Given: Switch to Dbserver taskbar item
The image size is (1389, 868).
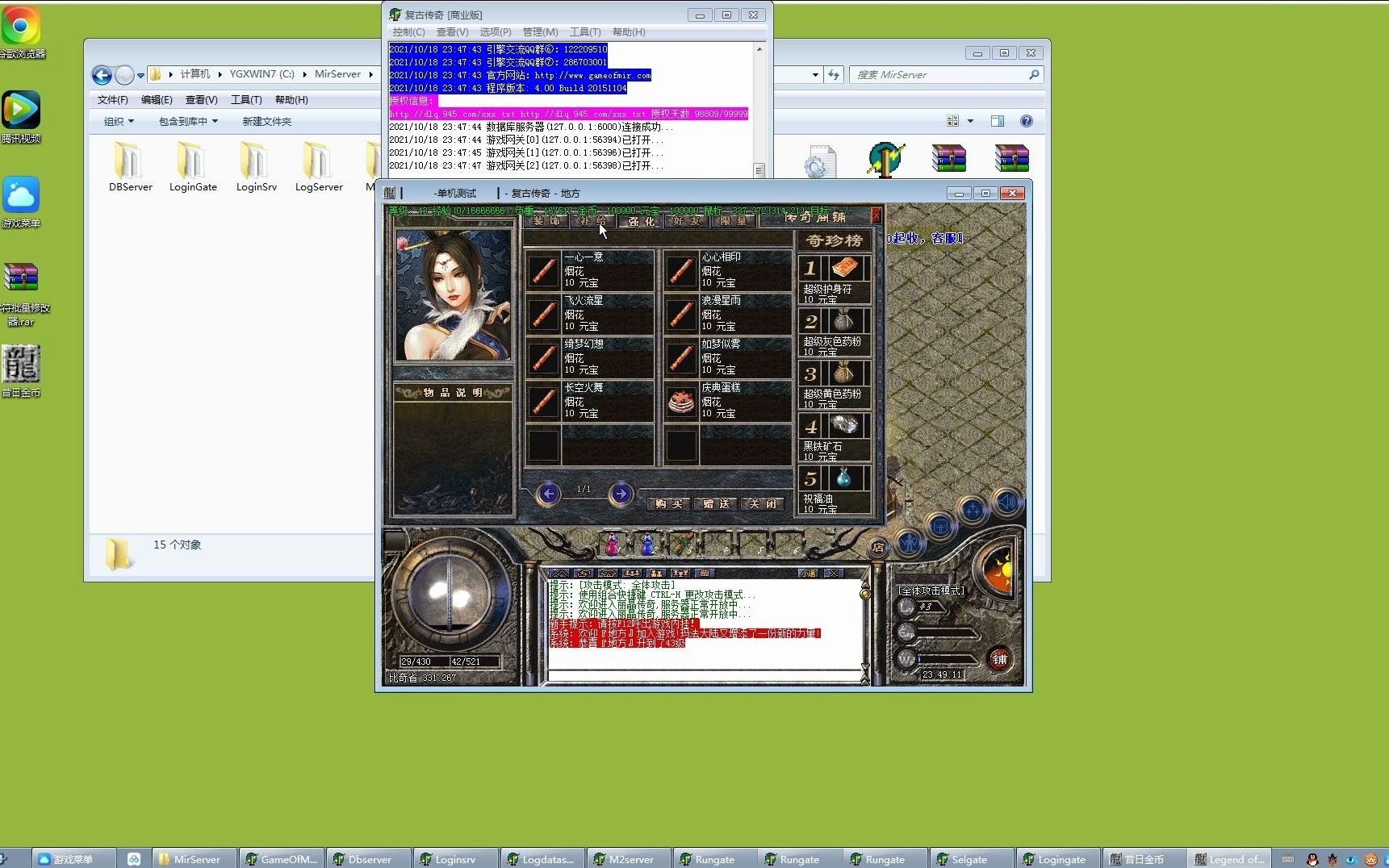Looking at the screenshot, I should (x=369, y=859).
